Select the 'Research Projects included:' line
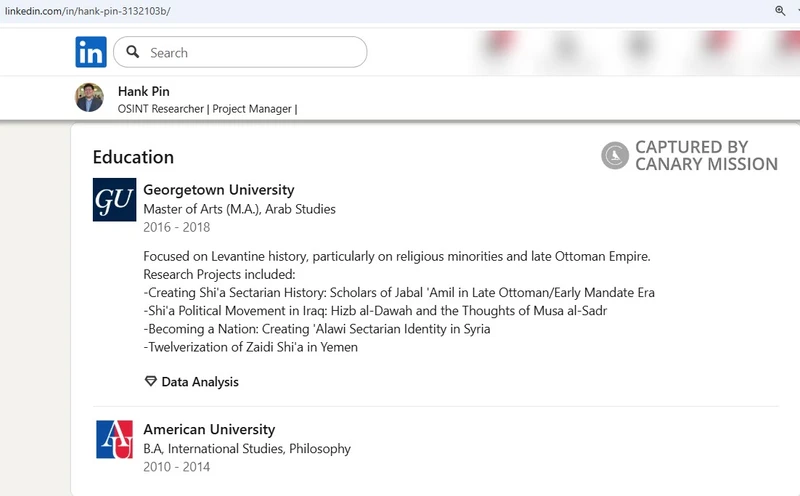 coord(219,275)
